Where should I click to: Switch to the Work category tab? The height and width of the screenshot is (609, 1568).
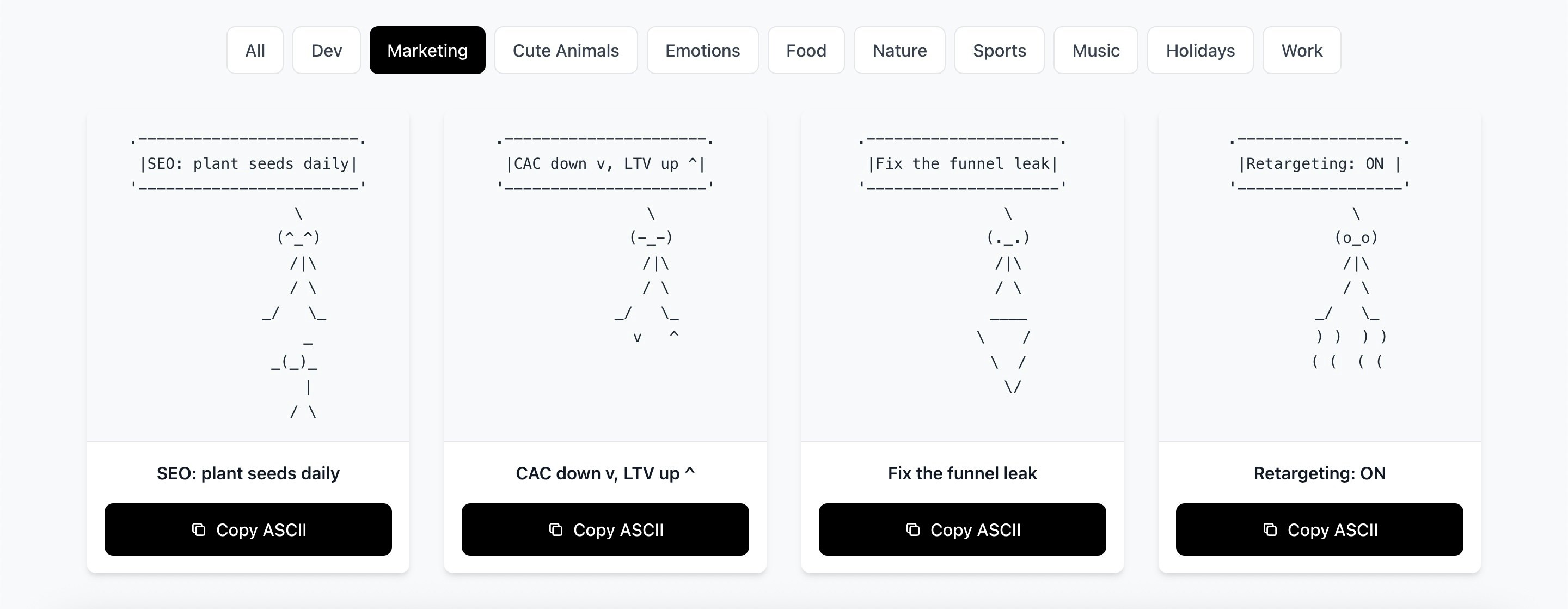coord(1301,50)
